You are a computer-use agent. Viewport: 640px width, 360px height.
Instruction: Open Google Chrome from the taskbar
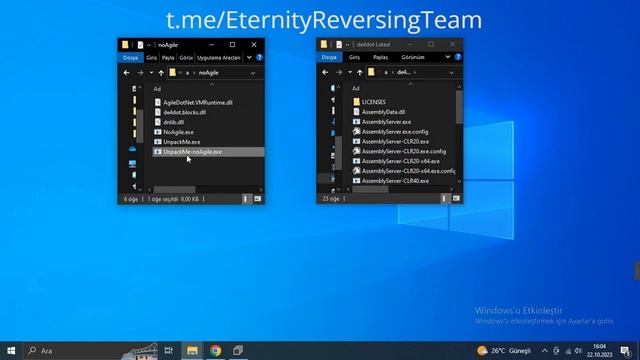[216, 351]
